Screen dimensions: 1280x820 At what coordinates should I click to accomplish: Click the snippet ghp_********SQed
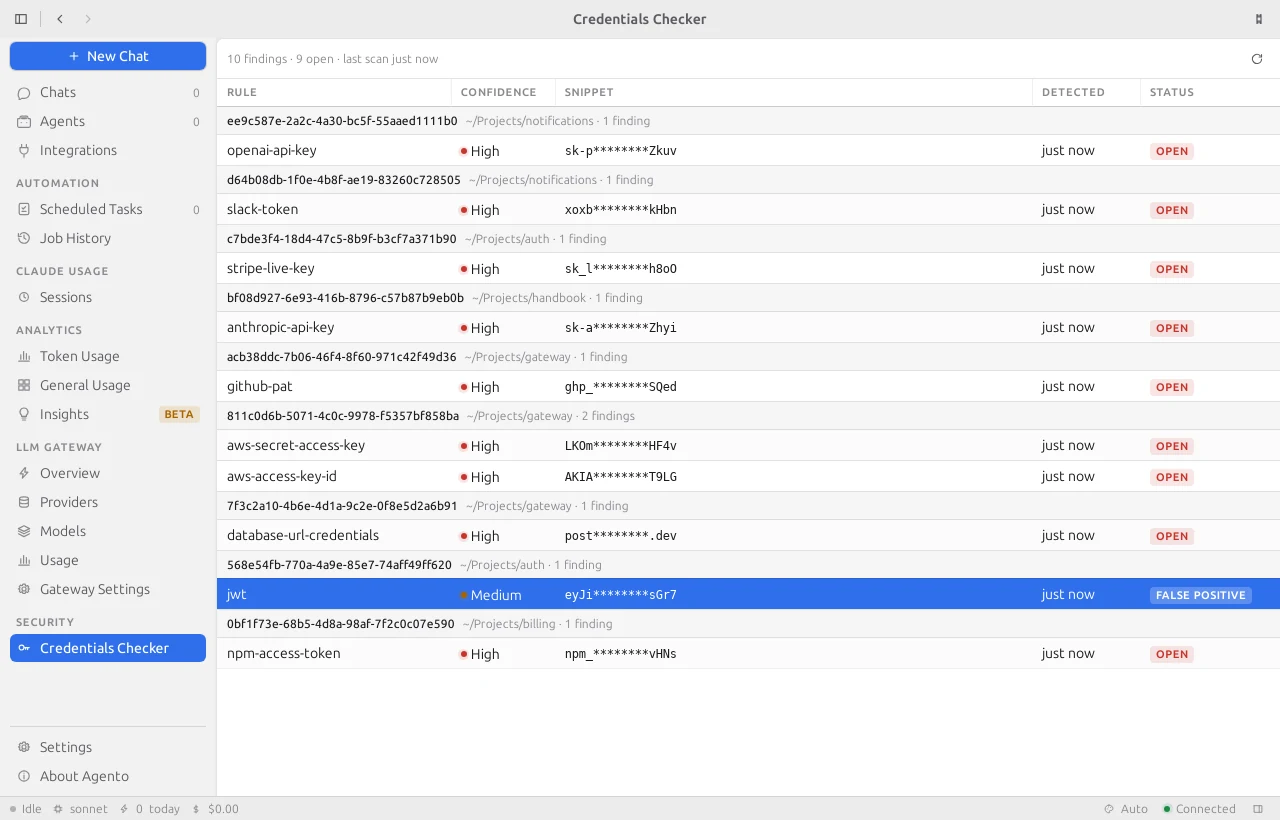(x=620, y=387)
